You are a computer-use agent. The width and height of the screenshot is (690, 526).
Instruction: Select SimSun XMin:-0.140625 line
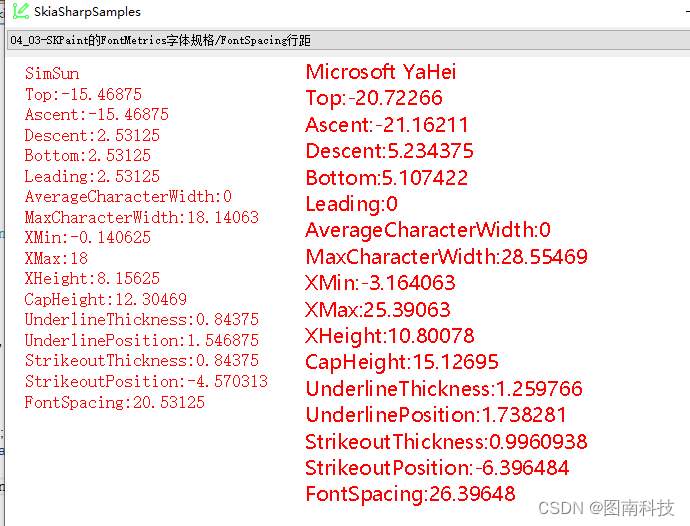pyautogui.click(x=88, y=237)
